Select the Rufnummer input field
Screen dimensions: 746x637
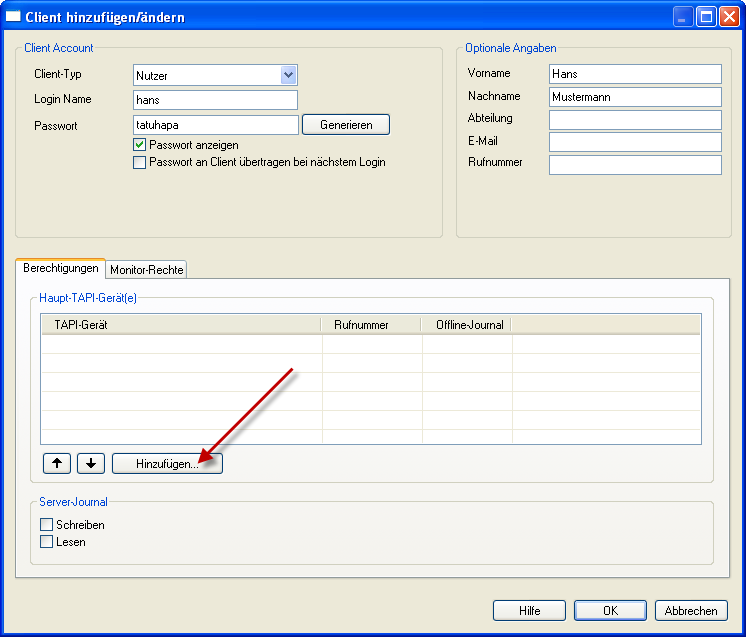(x=635, y=165)
